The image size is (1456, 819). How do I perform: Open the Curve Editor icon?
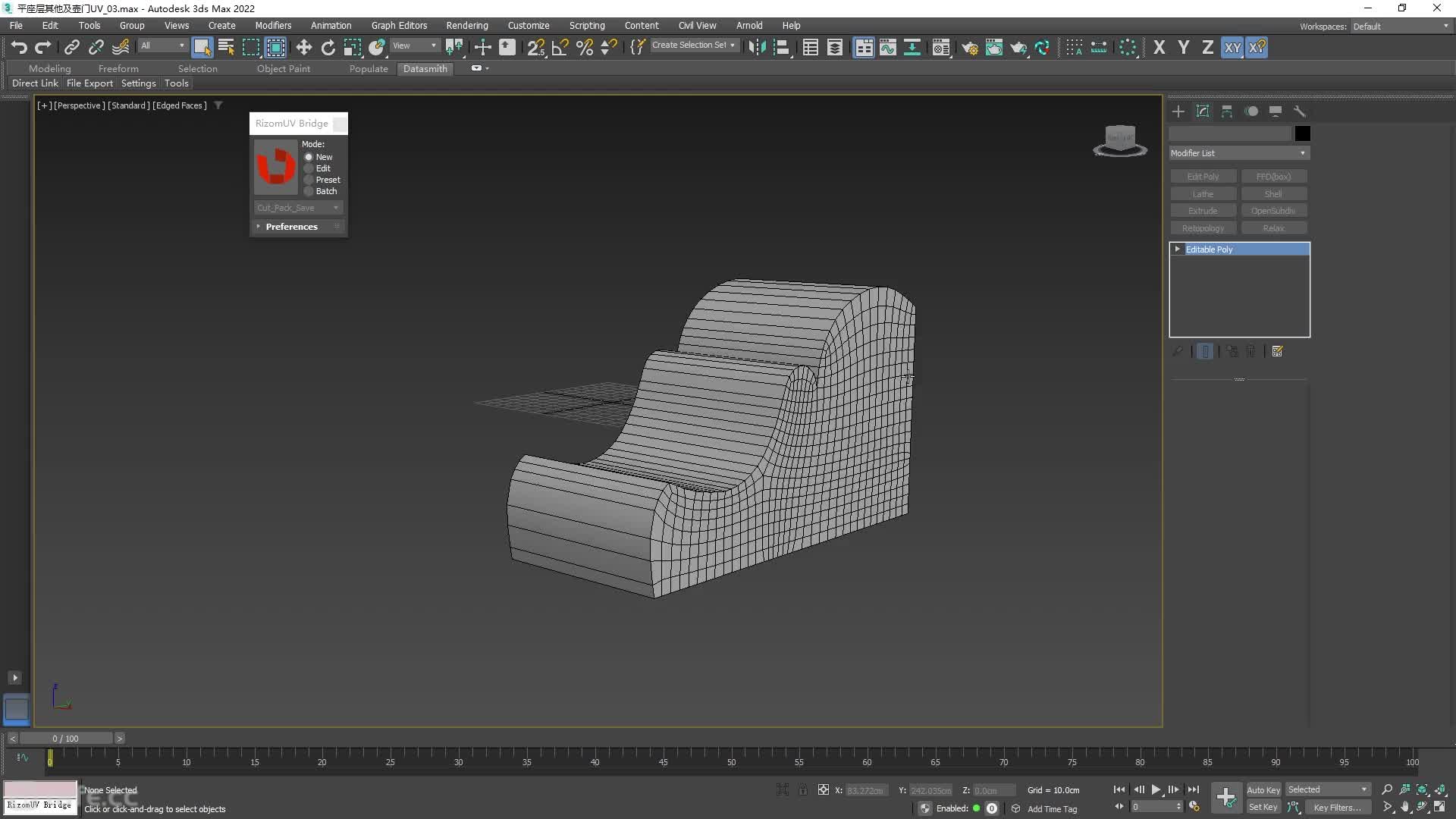(888, 47)
